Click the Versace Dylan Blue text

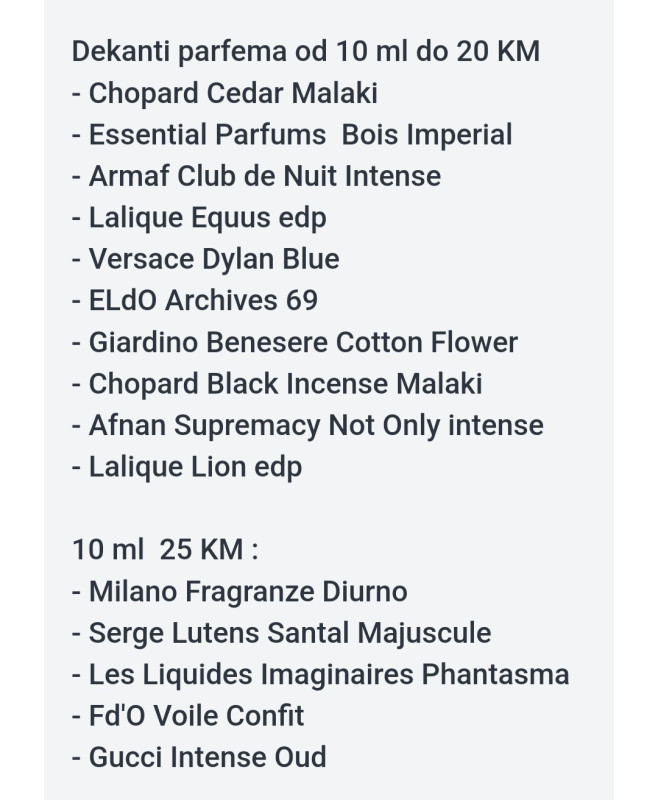(206, 259)
